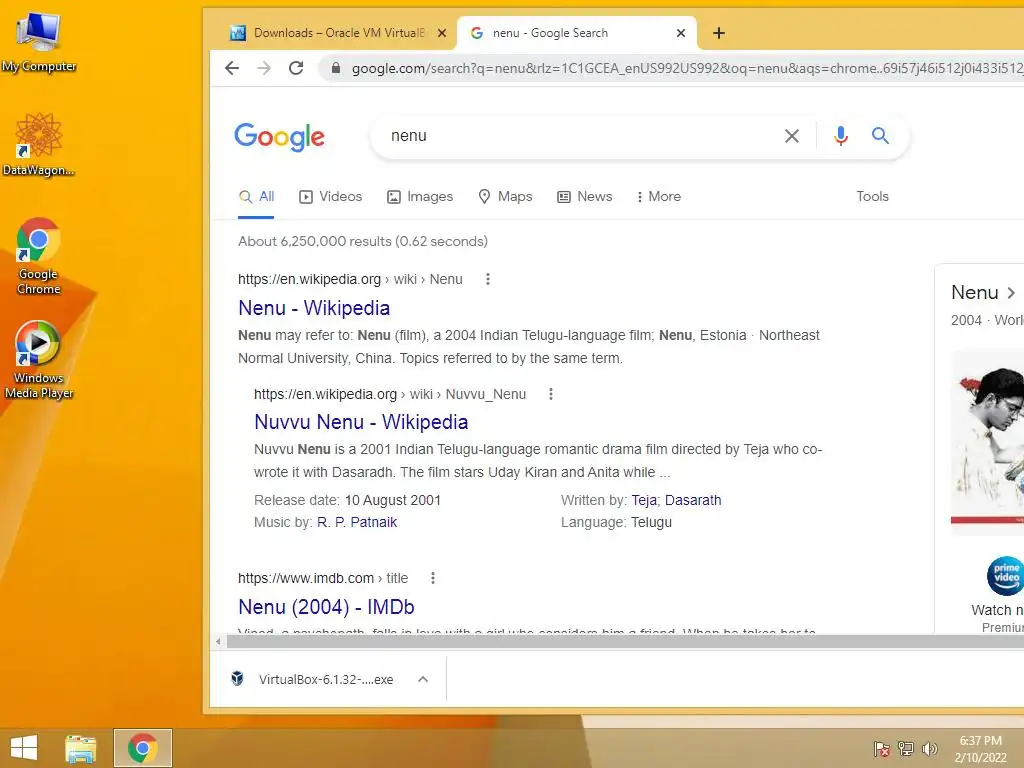Screen dimensions: 1024x768
Task: Open Windows Media Player desktop icon
Action: 39,359
